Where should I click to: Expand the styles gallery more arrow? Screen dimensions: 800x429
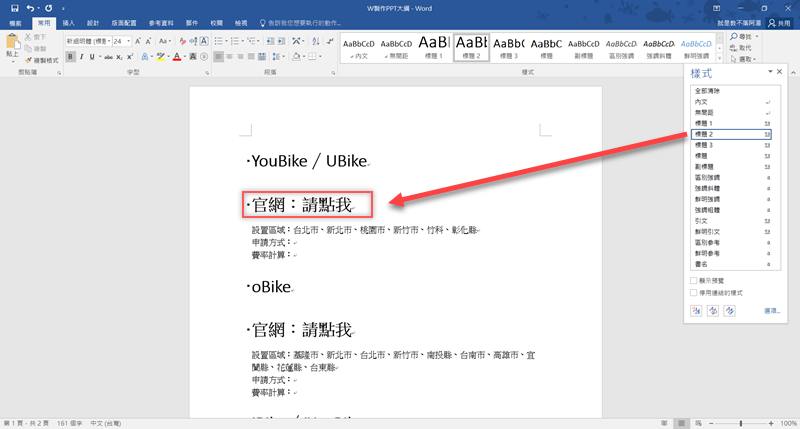click(717, 60)
